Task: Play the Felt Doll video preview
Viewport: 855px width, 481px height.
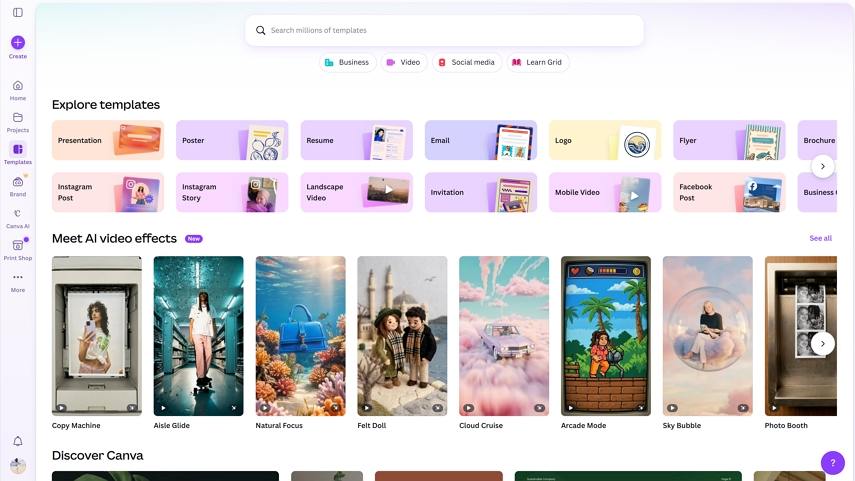Action: click(x=367, y=408)
